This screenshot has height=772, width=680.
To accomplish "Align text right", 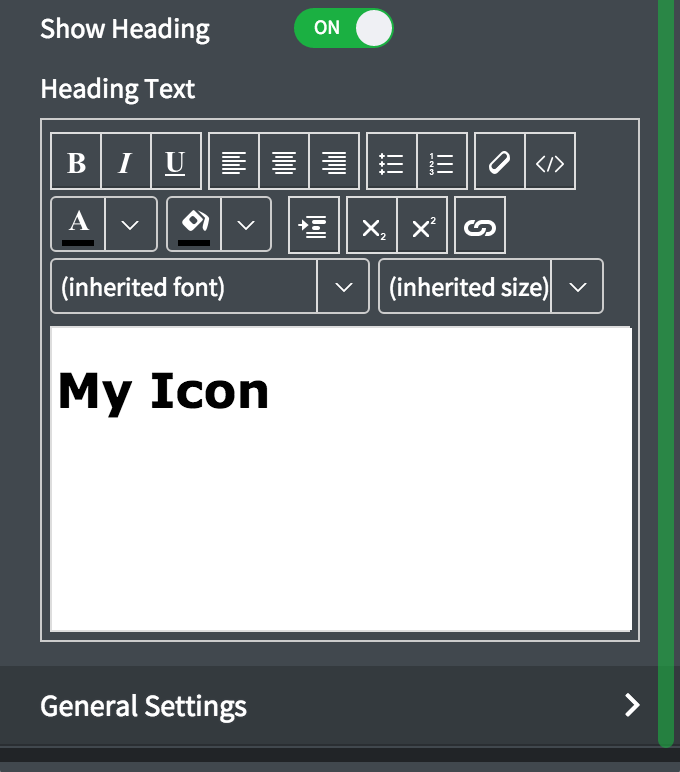I will [x=334, y=162].
